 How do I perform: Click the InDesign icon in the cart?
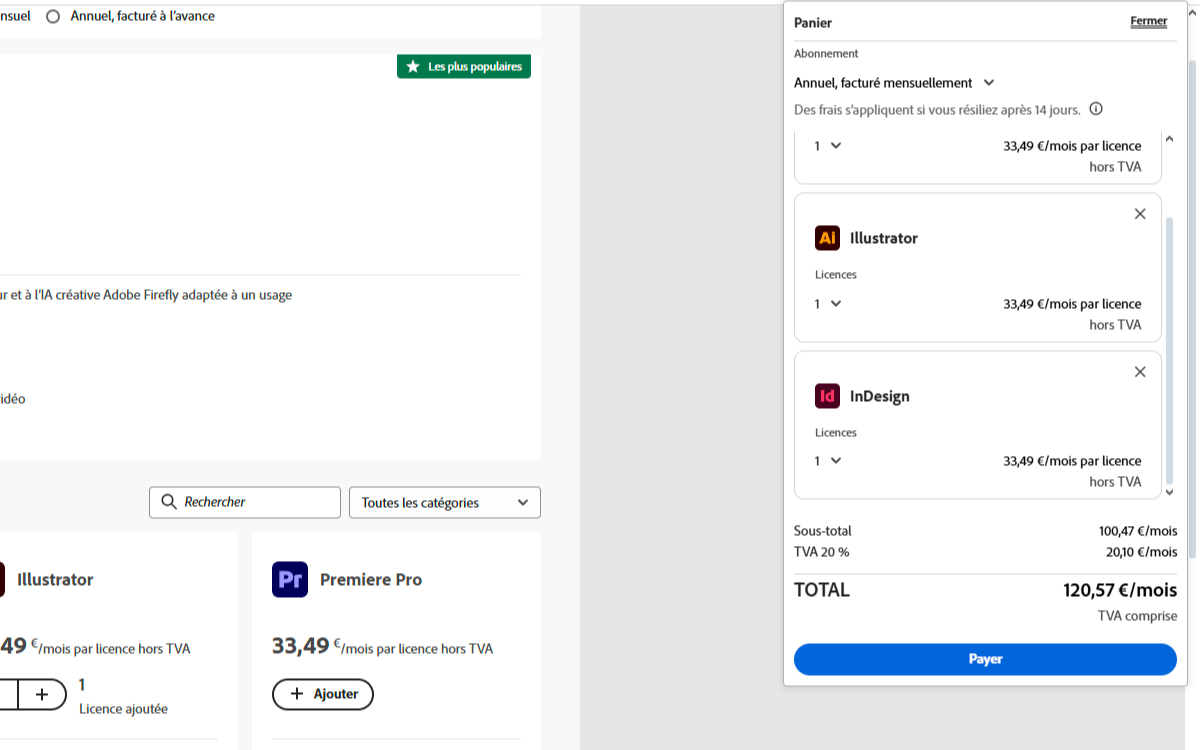pos(827,396)
